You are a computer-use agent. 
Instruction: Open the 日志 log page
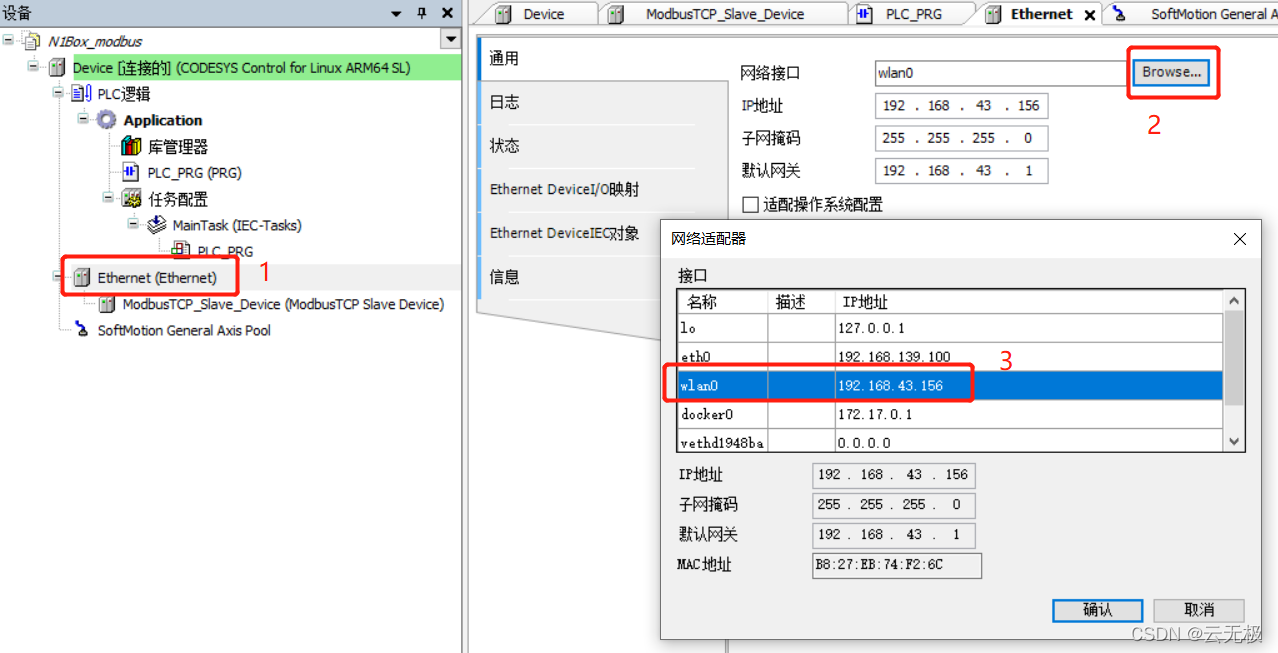tap(503, 101)
